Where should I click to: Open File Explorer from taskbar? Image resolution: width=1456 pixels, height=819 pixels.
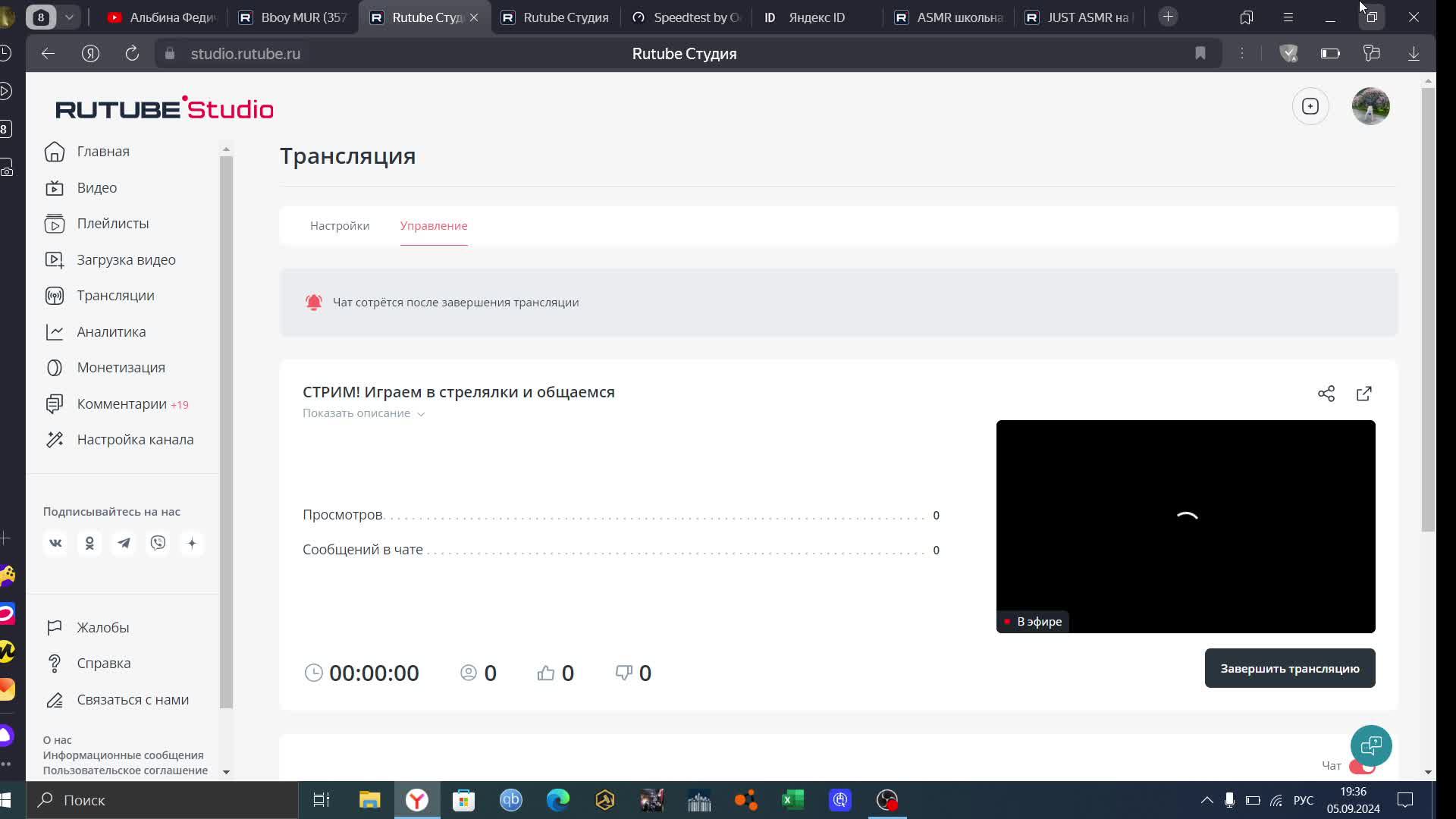coord(369,800)
